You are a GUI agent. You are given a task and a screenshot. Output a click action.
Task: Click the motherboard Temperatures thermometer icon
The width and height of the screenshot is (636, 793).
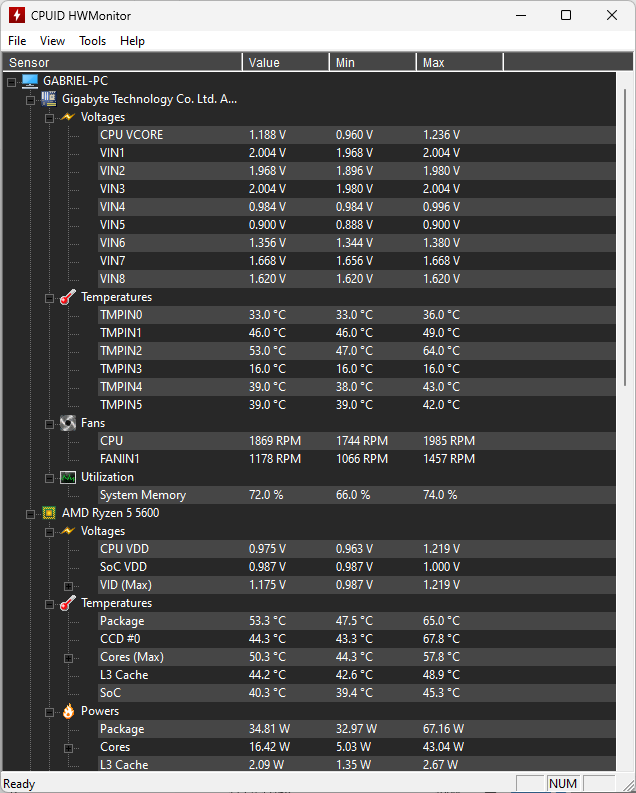[x=68, y=297]
